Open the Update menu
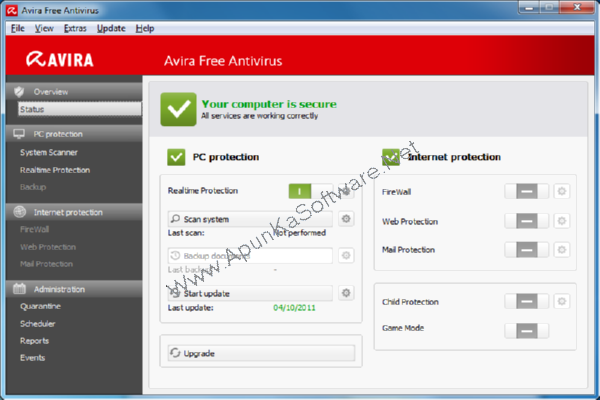Viewport: 600px width, 400px height. tap(111, 28)
